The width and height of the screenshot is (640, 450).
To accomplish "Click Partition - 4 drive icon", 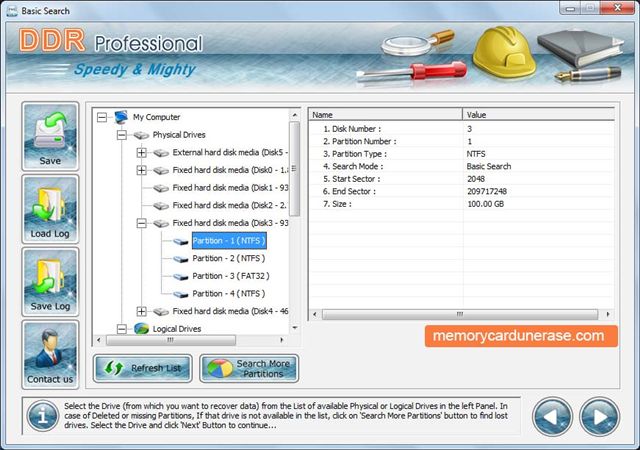I will pos(181,294).
